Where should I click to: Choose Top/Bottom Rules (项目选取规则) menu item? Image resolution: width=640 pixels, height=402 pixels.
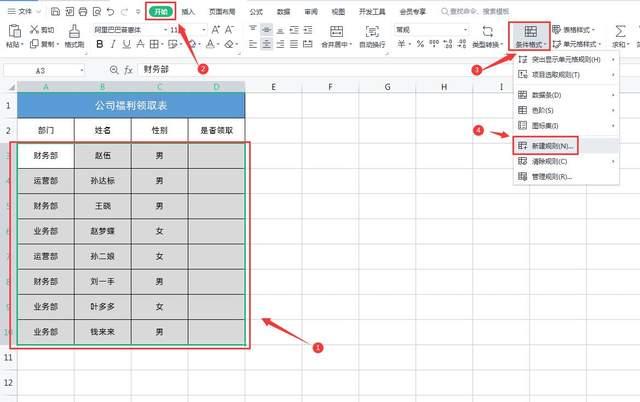coord(566,75)
